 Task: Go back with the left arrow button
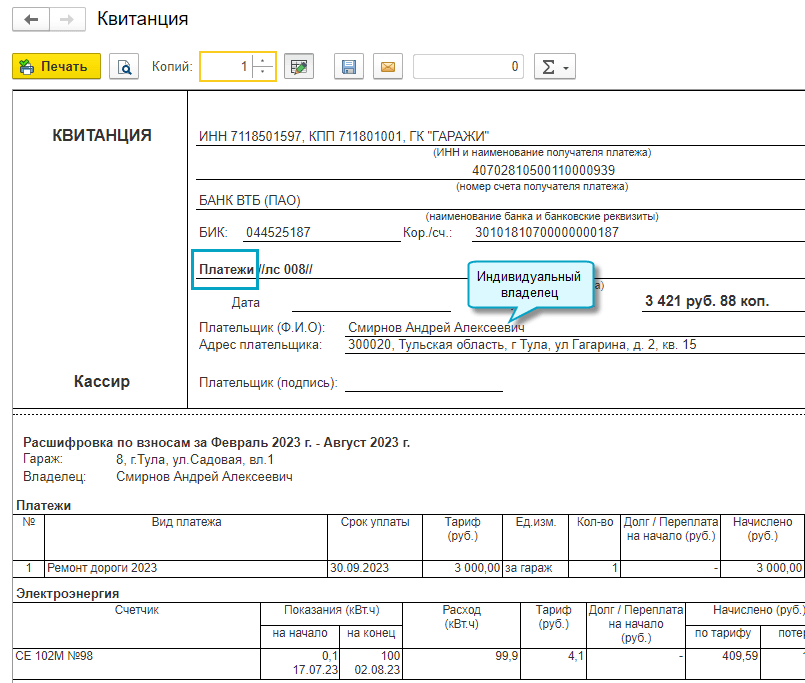click(x=31, y=20)
